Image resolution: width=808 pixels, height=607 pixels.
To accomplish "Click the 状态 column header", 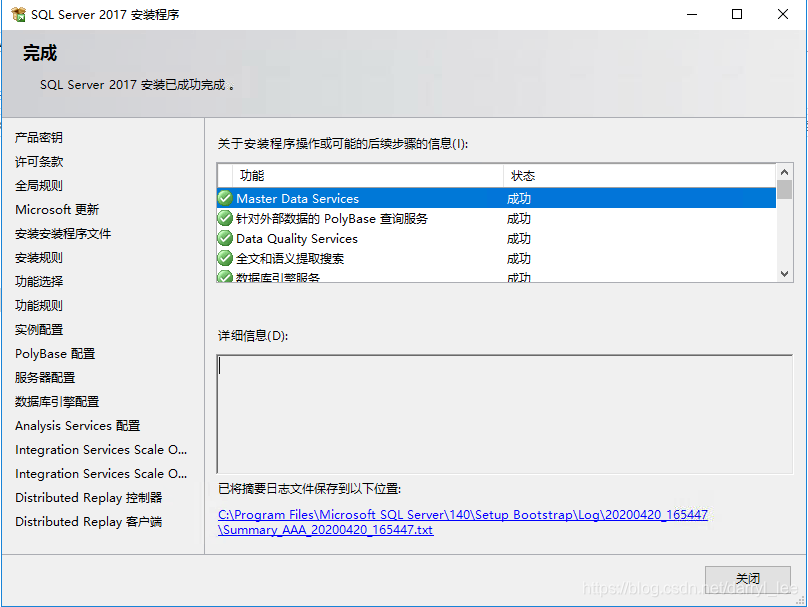I will pyautogui.click(x=639, y=176).
